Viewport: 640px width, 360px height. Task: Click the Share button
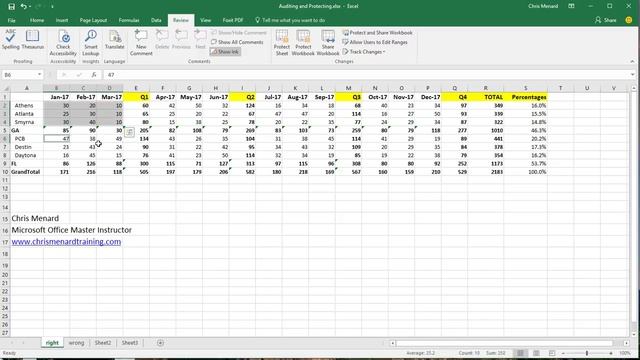tap(606, 20)
